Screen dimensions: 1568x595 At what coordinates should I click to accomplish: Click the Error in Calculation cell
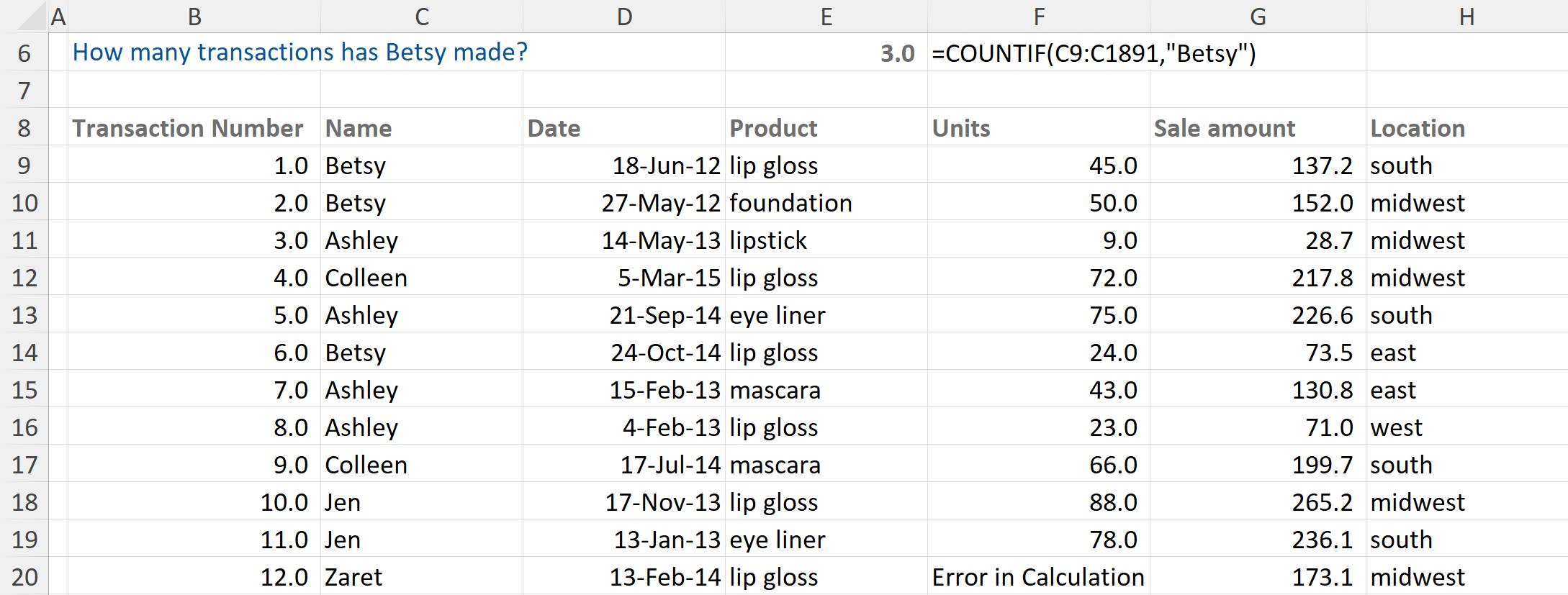coord(1038,577)
